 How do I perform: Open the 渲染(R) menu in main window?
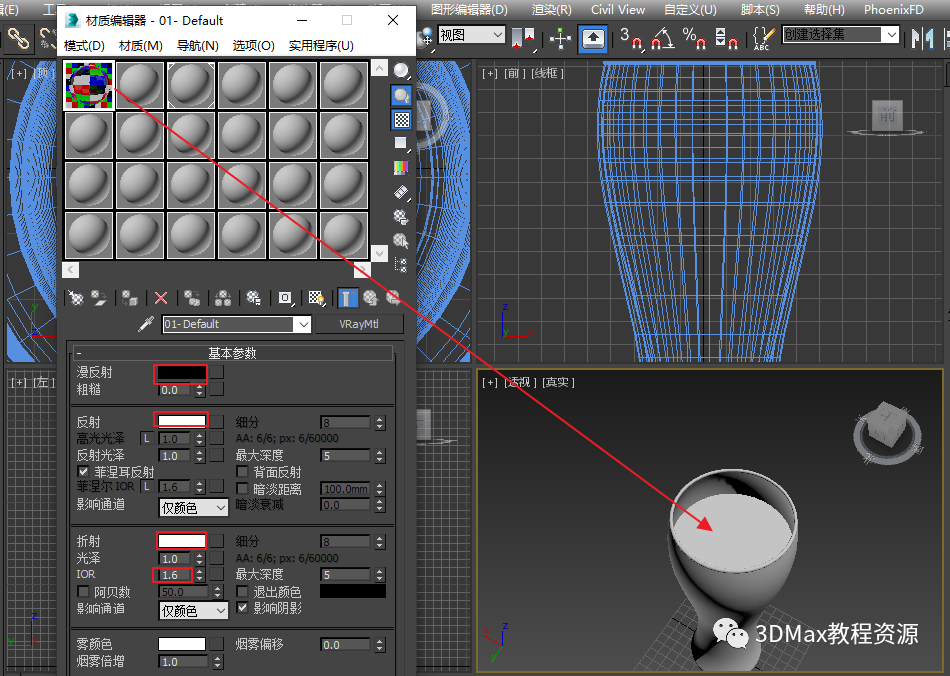coord(551,10)
